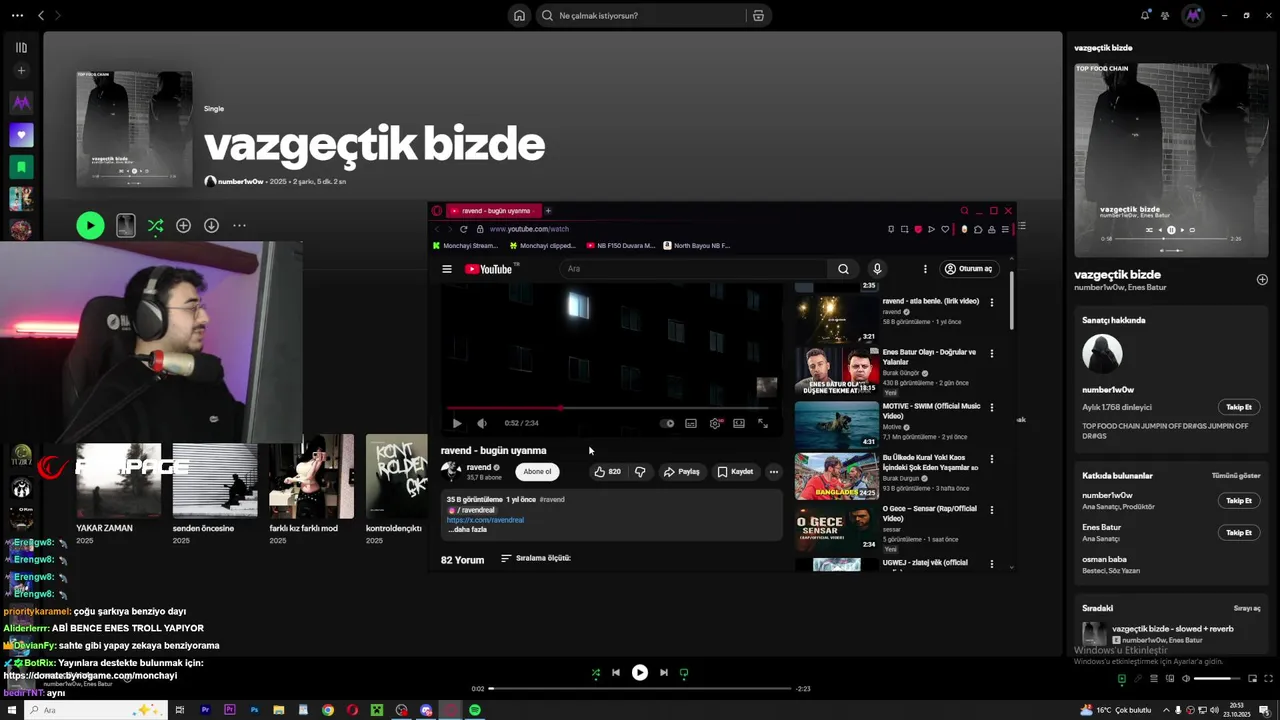Open more options dots under album title
The height and width of the screenshot is (720, 1280).
(239, 226)
